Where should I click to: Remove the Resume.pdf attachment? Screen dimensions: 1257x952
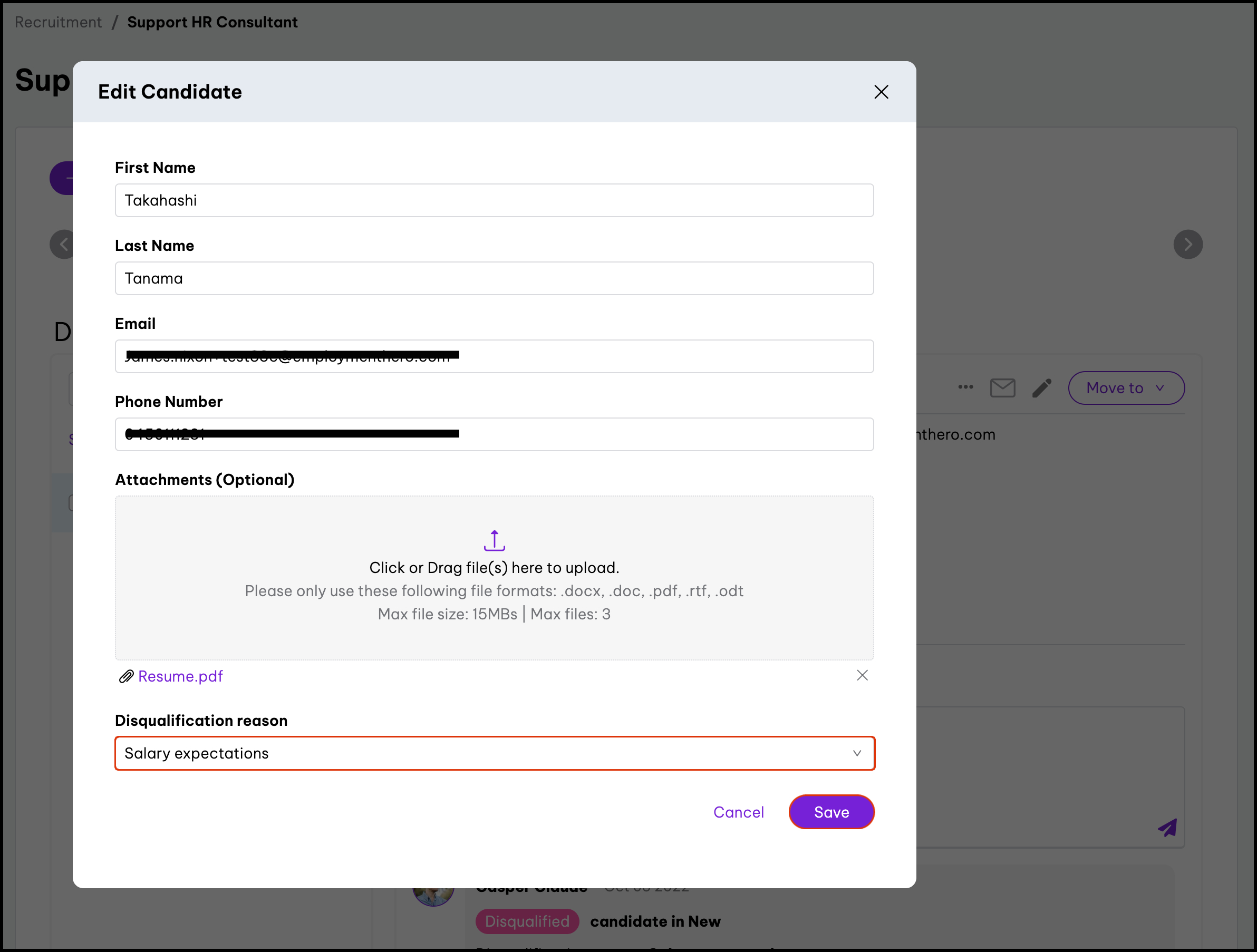point(862,675)
